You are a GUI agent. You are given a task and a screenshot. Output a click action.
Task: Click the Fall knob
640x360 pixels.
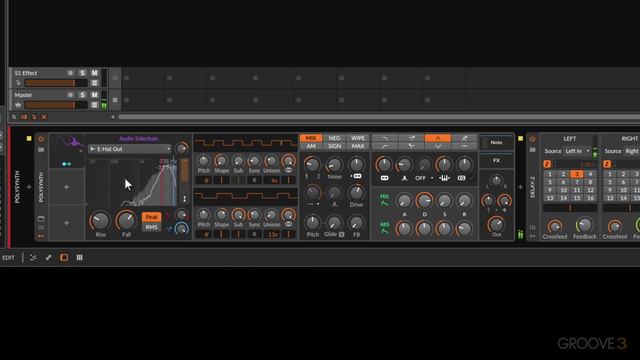[126, 221]
